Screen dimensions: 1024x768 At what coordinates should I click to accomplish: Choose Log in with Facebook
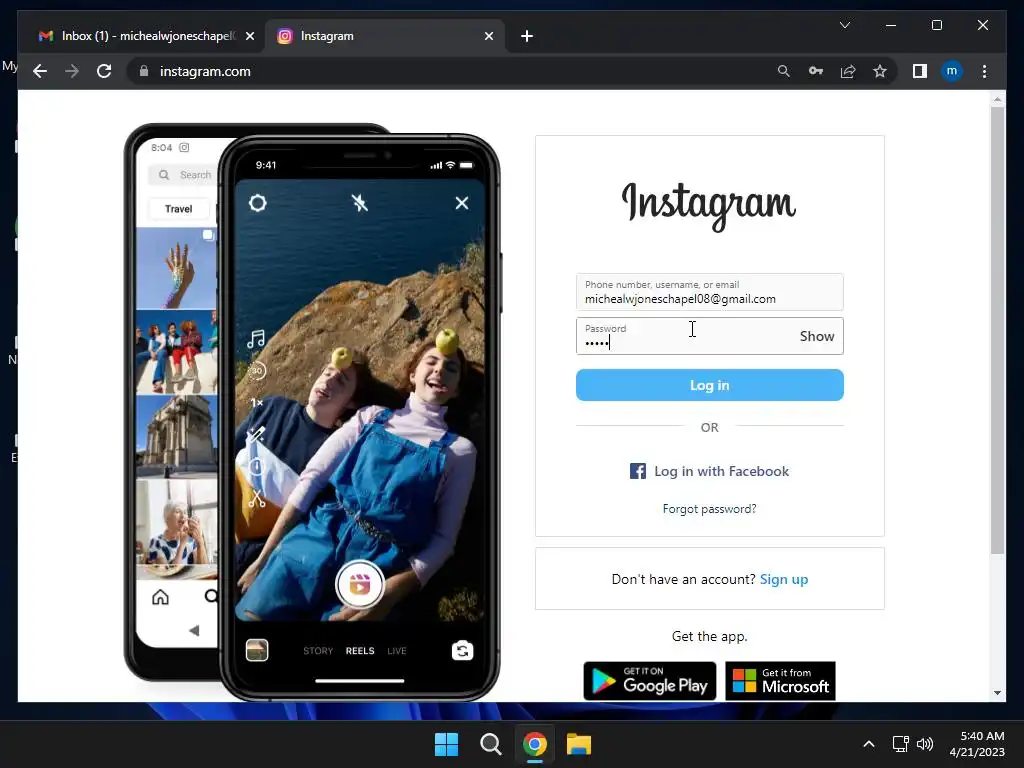[x=710, y=471]
